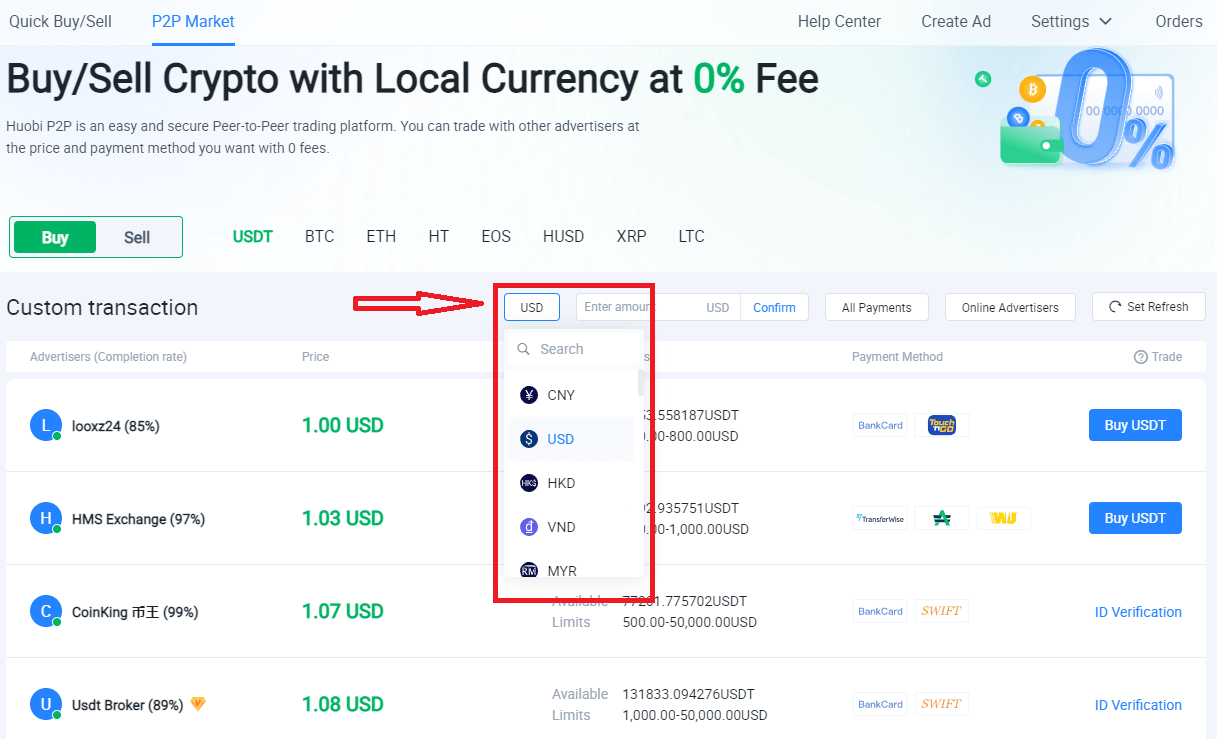Screen dimensions: 1217x739
Task: Click Set Refresh button
Action: (1149, 307)
